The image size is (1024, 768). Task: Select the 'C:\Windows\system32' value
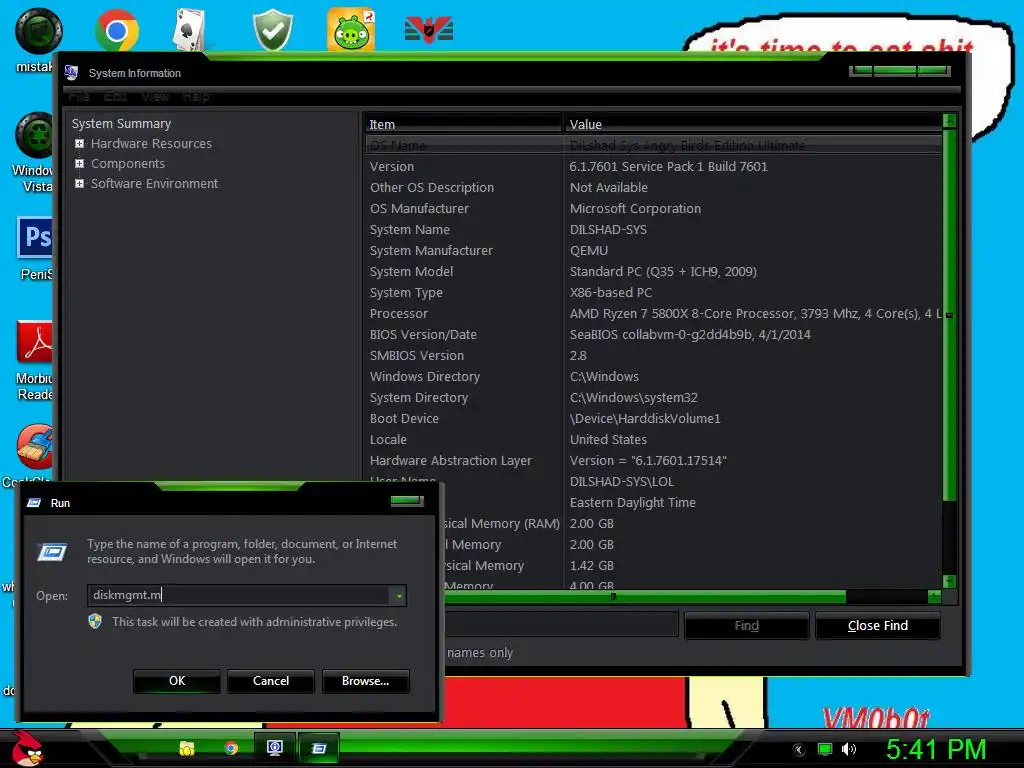[x=633, y=397]
